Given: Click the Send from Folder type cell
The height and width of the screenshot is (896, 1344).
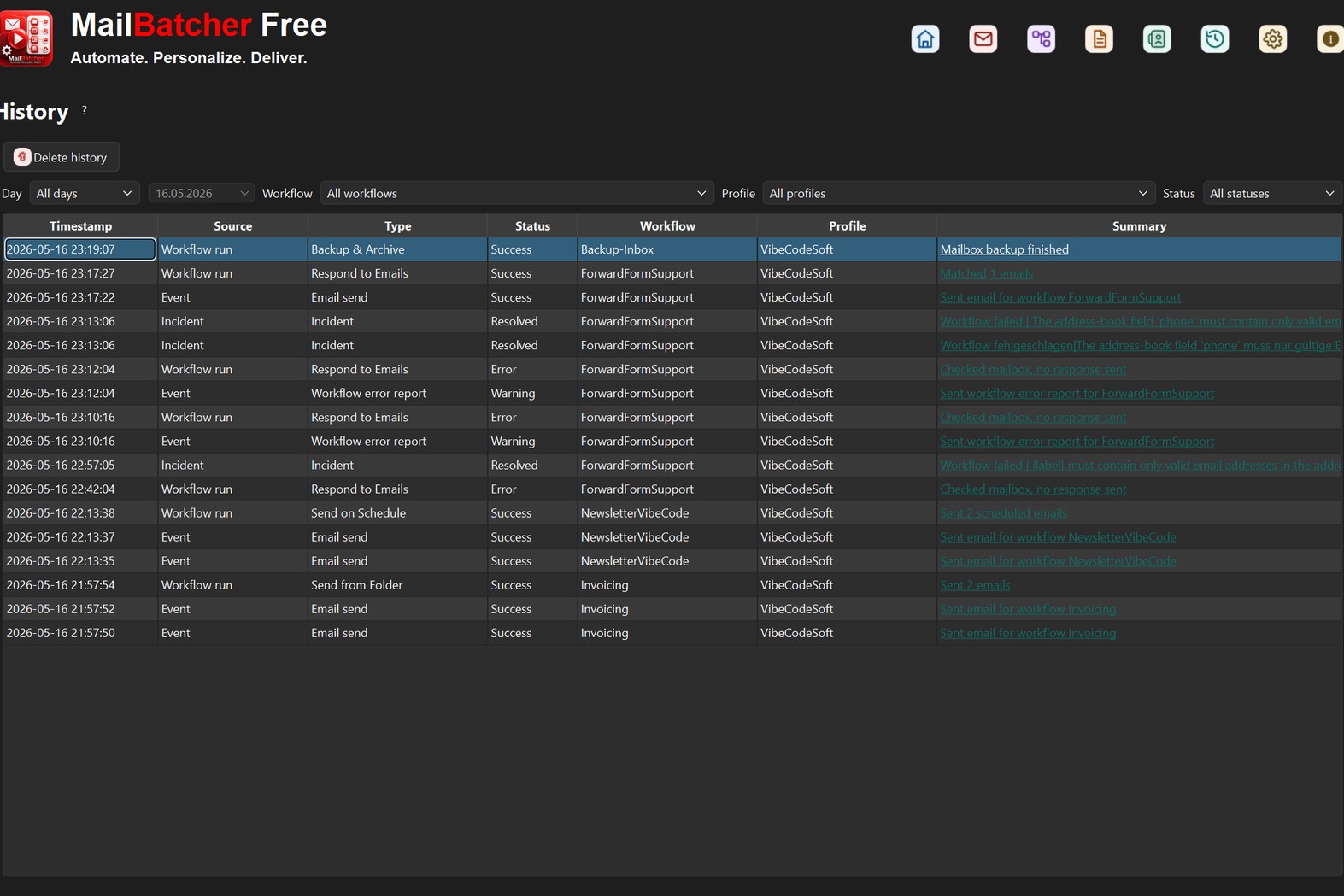Looking at the screenshot, I should point(397,585).
